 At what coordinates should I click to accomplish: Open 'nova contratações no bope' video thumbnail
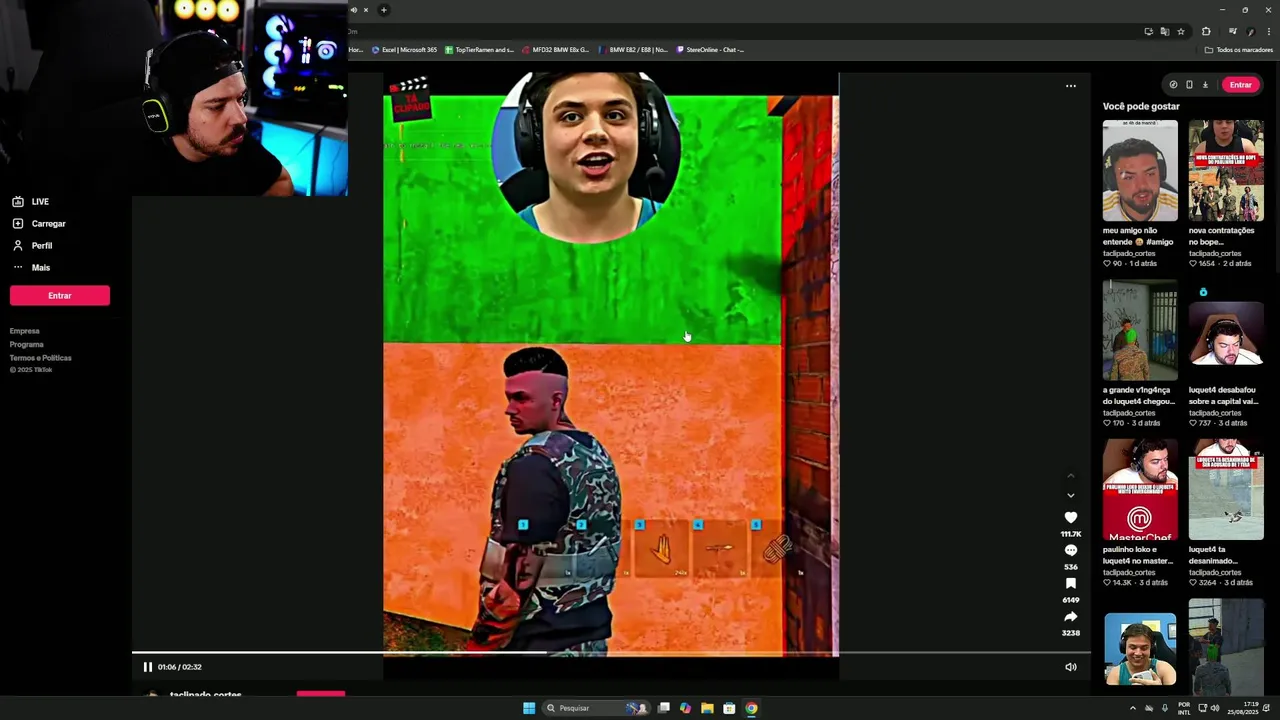(1226, 171)
